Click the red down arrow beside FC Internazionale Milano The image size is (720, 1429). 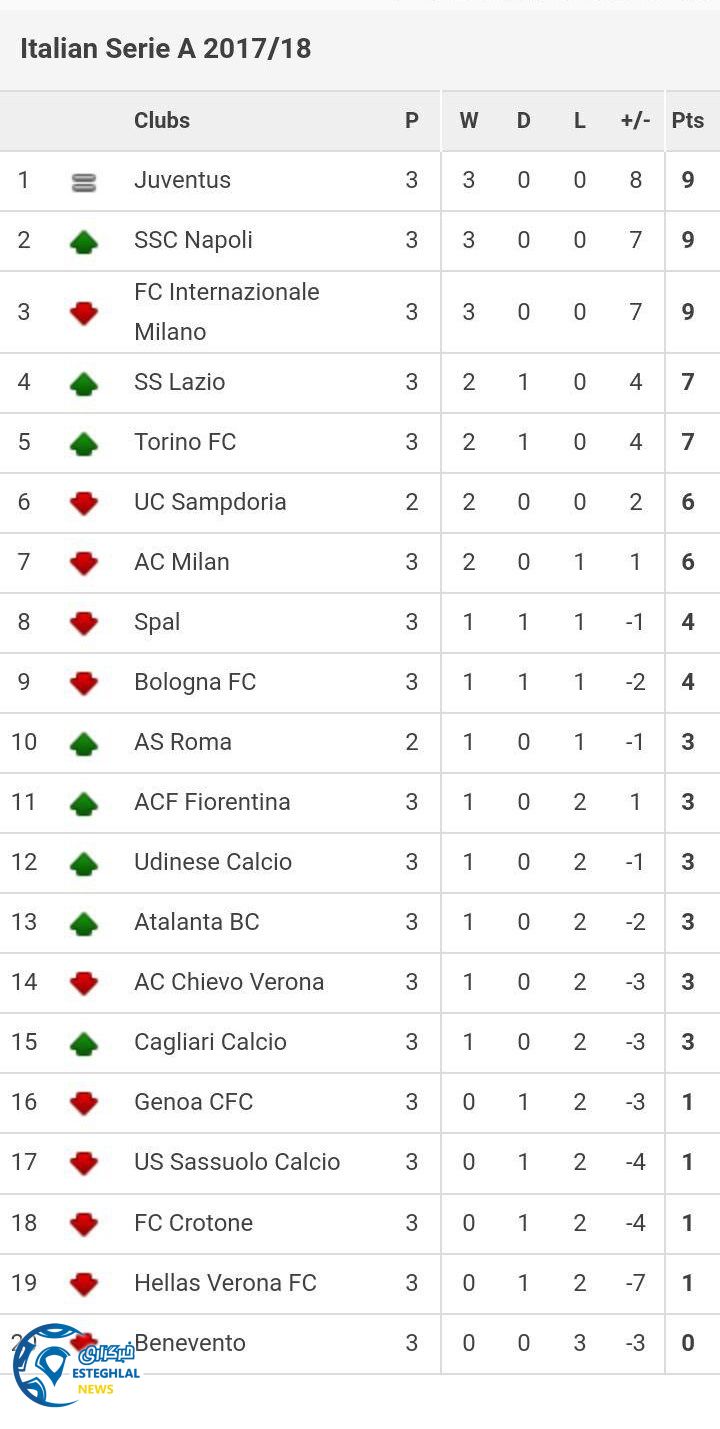pyautogui.click(x=84, y=313)
